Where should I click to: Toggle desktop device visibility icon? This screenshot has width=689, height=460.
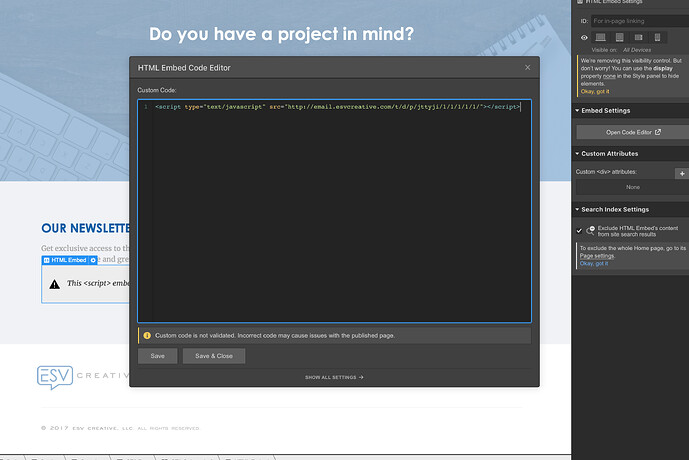point(600,37)
